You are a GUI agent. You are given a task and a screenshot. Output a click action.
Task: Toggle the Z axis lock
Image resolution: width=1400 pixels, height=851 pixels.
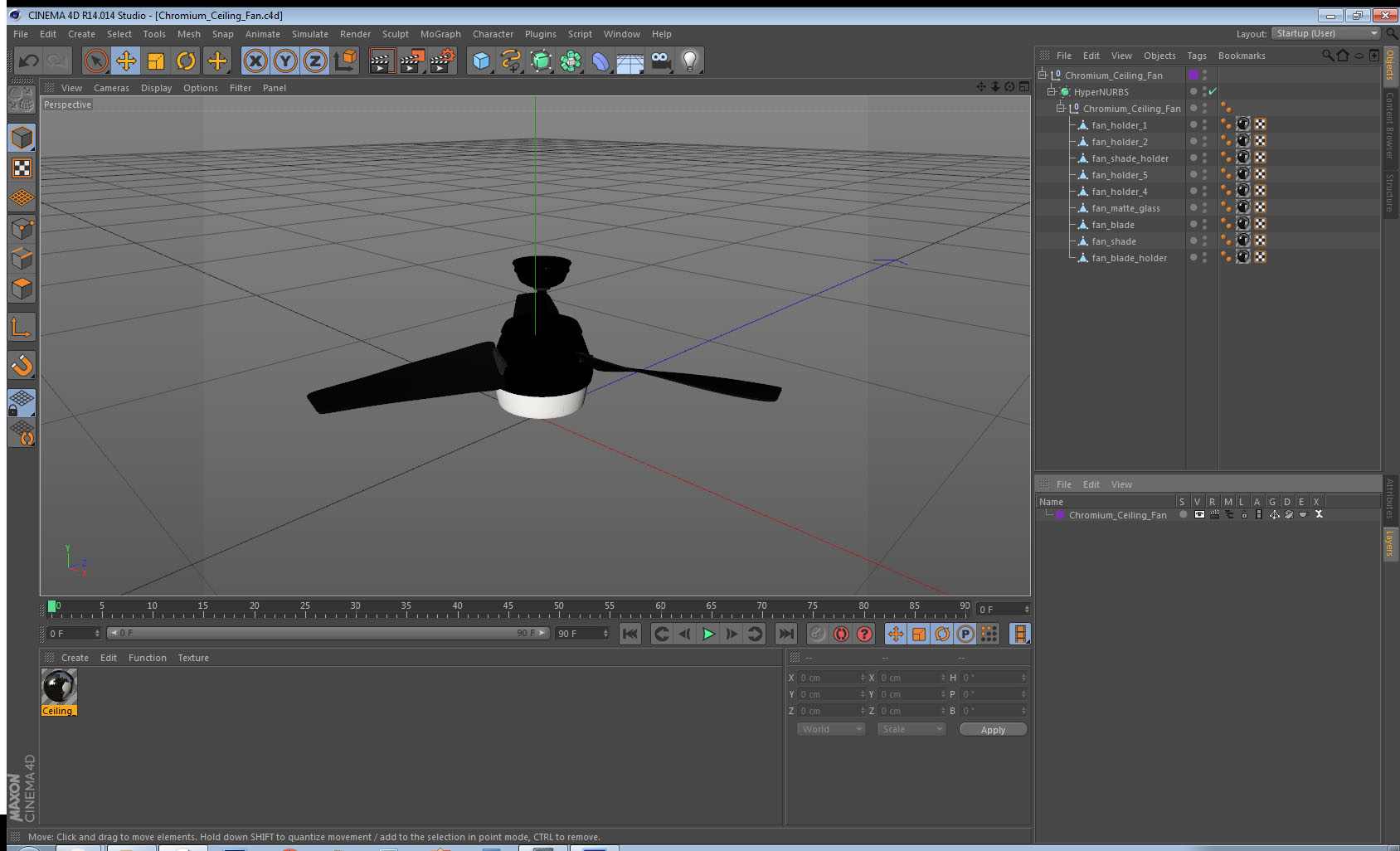point(315,61)
